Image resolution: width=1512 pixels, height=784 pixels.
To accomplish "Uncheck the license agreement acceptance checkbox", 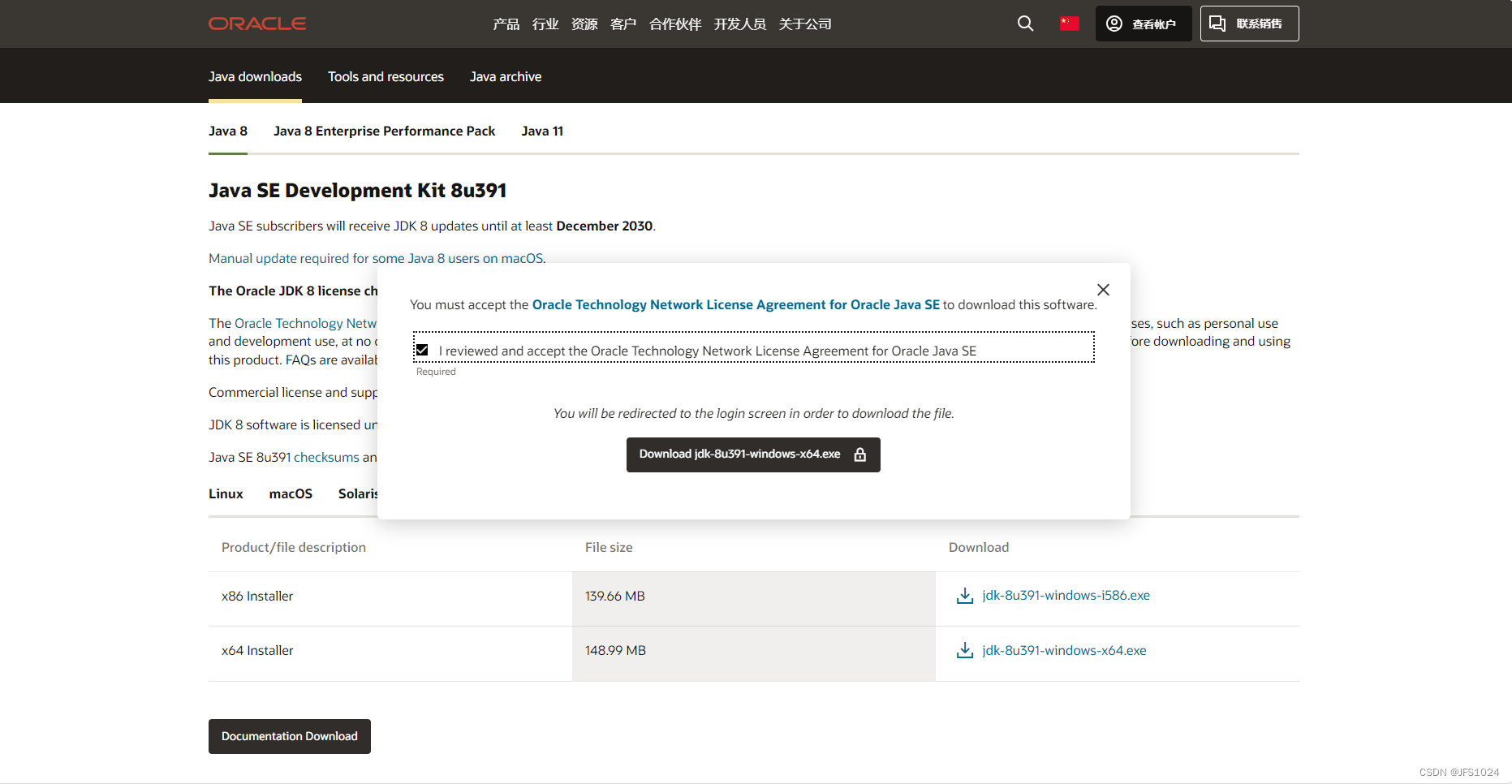I will pos(422,350).
